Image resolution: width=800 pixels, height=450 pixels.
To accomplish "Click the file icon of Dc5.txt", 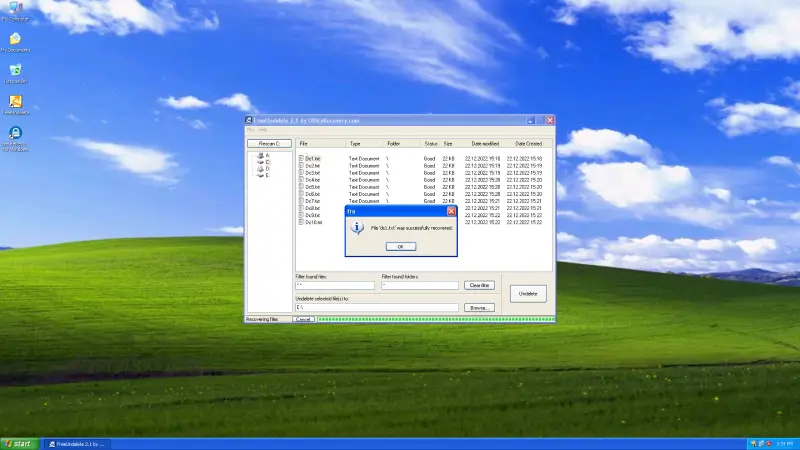I will [x=301, y=187].
